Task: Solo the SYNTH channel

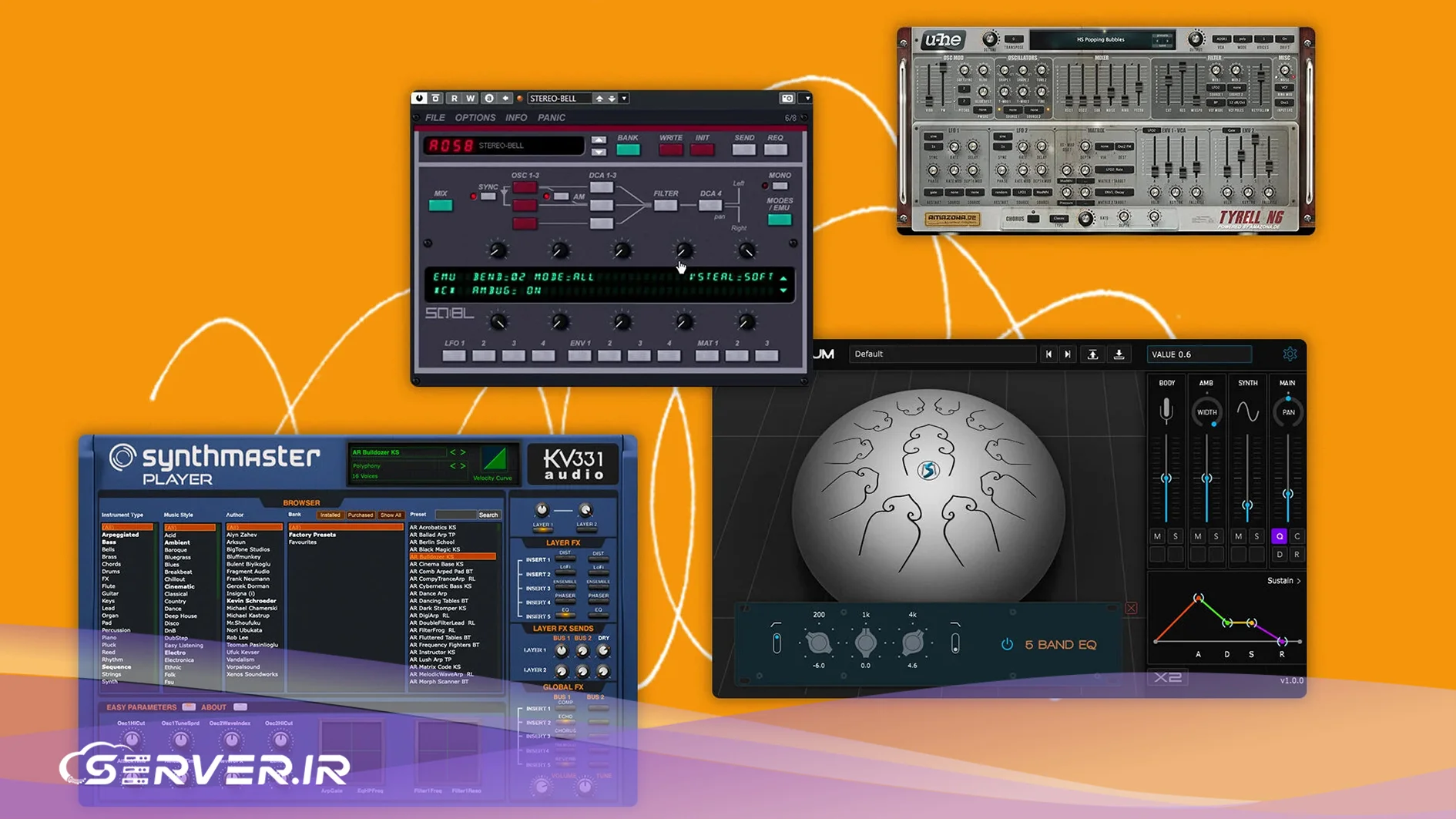Action: (x=1256, y=536)
